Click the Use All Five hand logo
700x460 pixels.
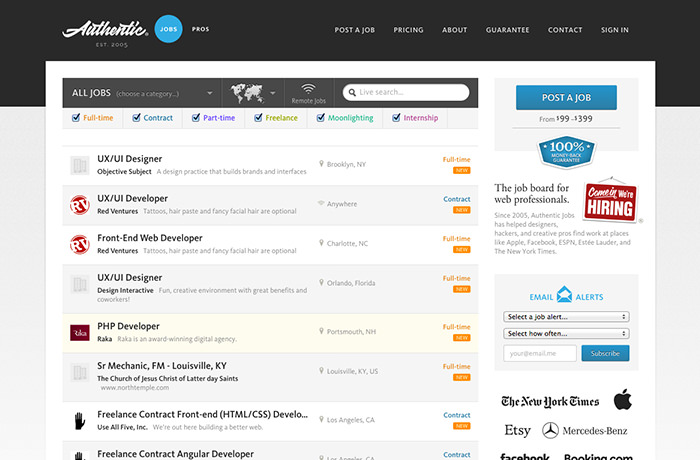(80, 419)
